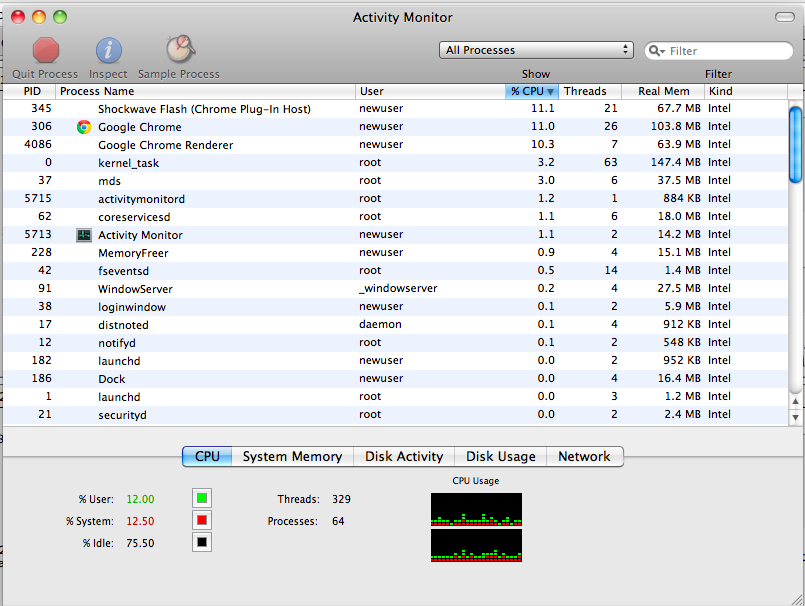Screen dimensions: 805x606
Task: Click the Activity Monitor process name
Action: click(x=140, y=235)
